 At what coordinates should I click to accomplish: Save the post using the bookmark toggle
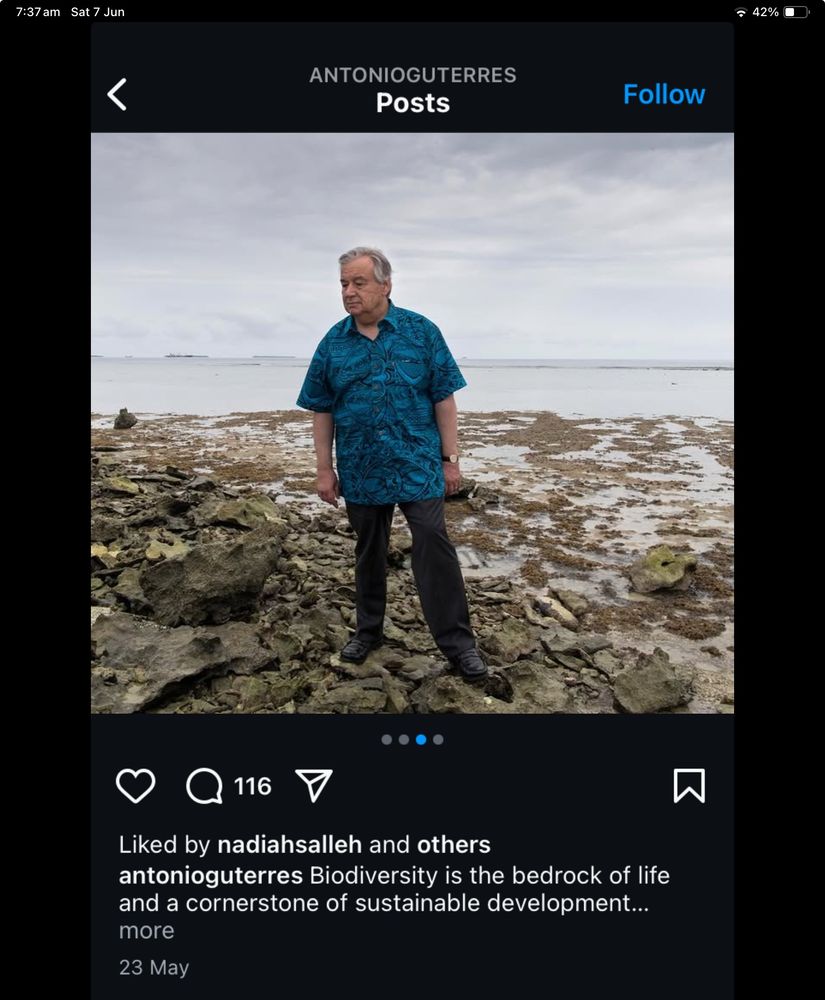click(x=690, y=786)
